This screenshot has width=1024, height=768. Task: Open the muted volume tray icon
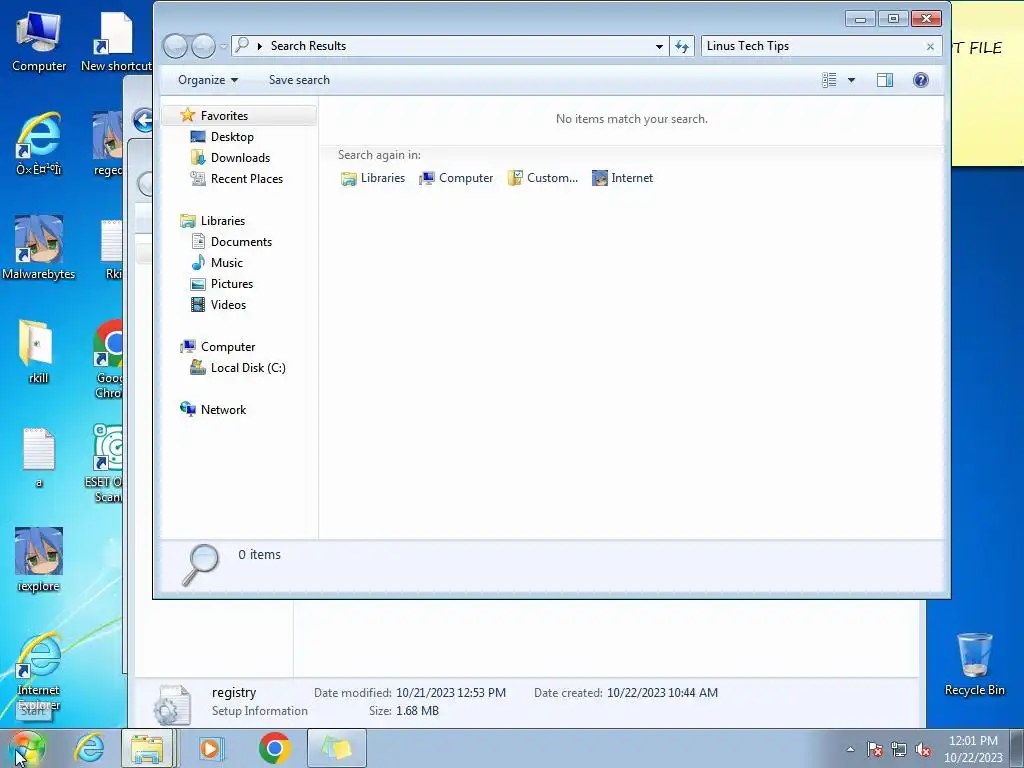pyautogui.click(x=923, y=749)
